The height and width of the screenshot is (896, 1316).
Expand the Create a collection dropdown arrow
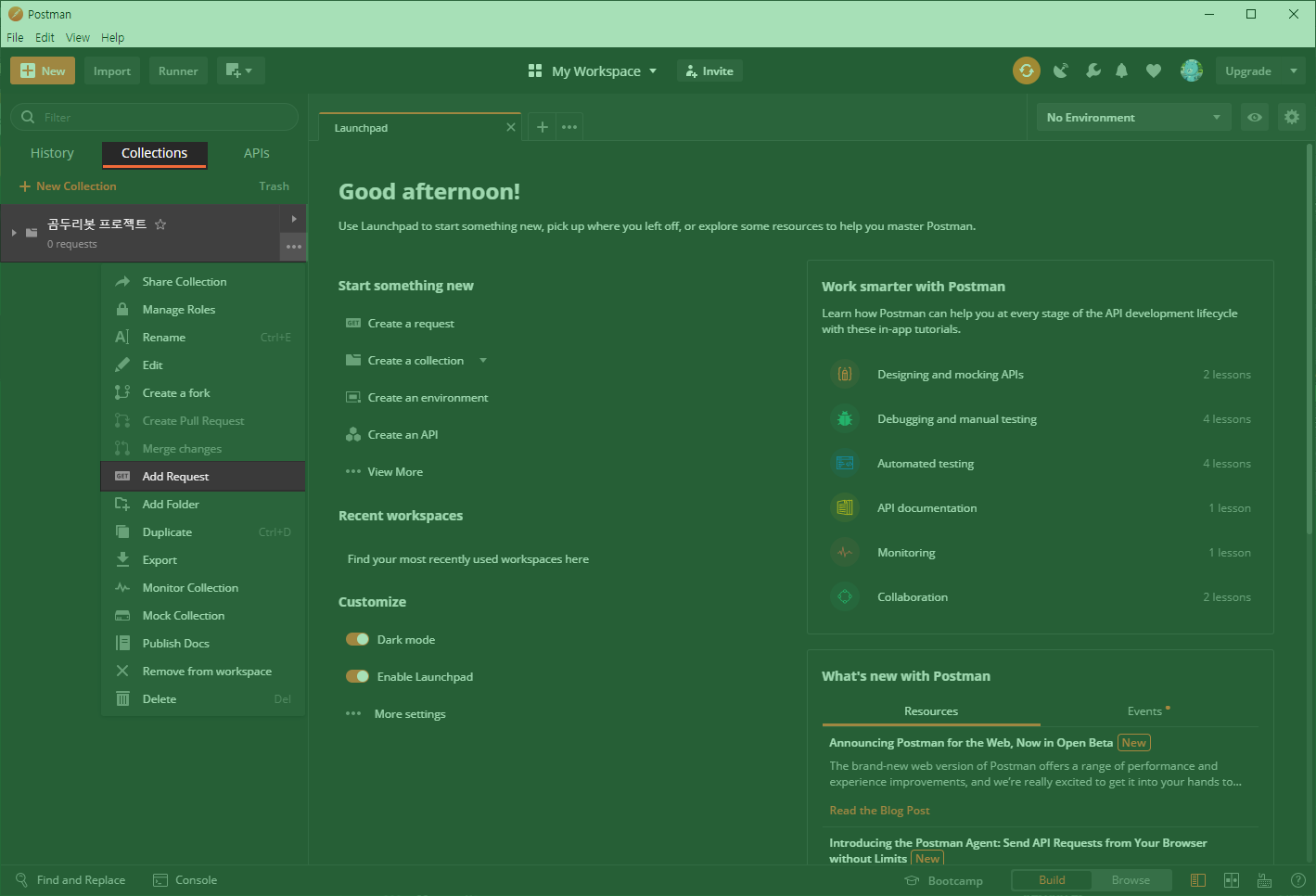[x=483, y=361]
